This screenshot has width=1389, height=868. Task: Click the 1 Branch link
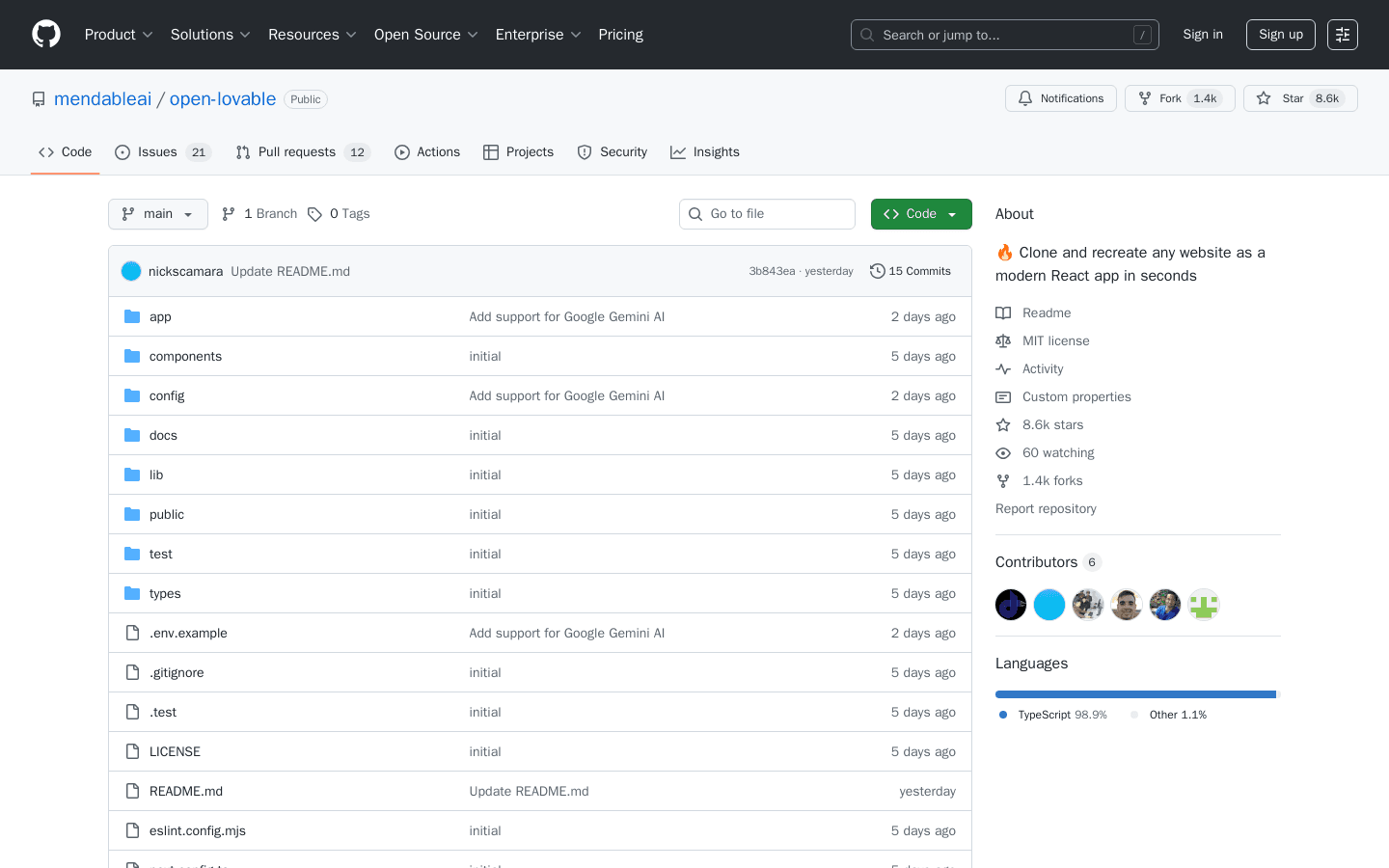[259, 214]
